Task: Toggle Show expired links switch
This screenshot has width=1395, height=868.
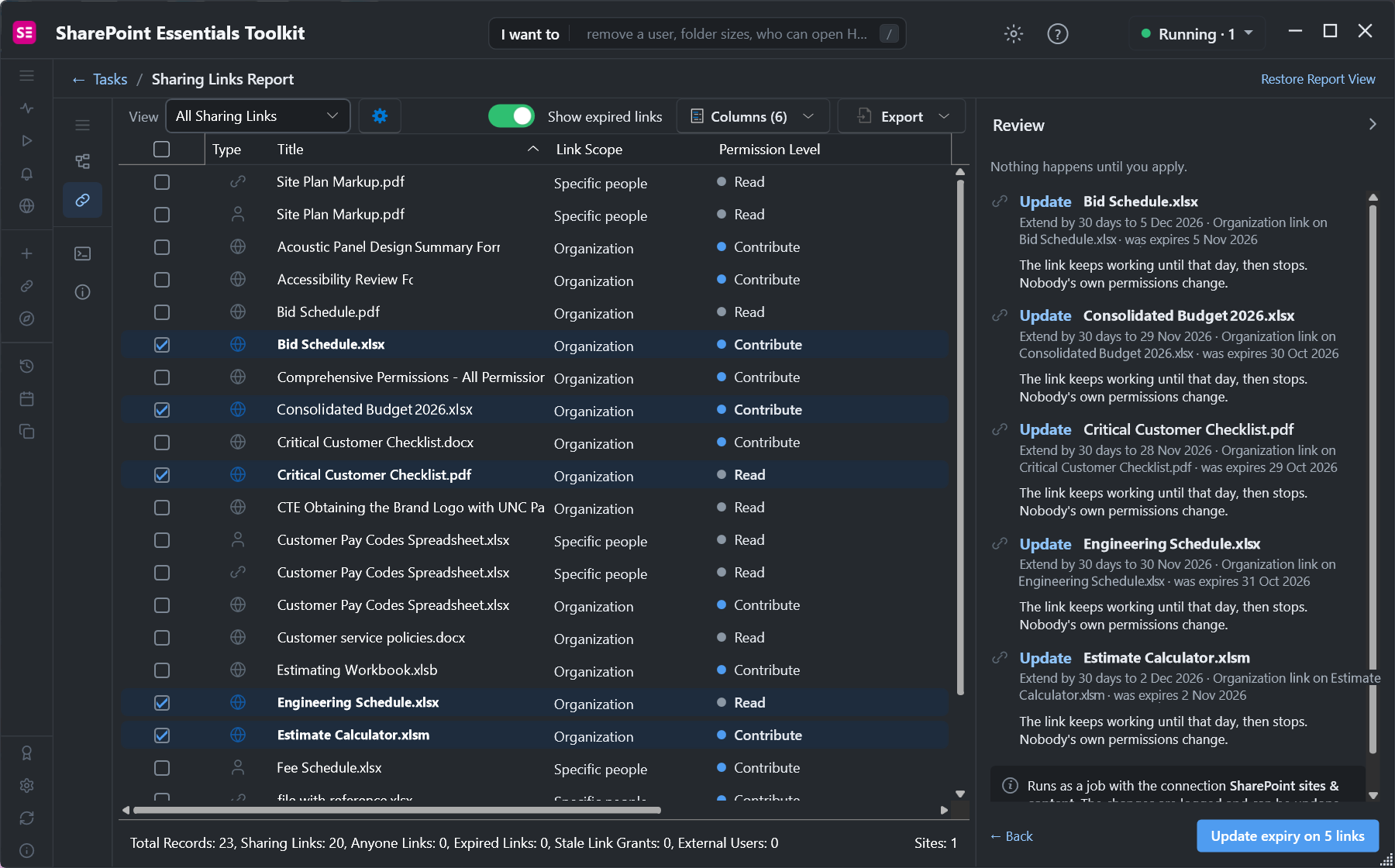Action: tap(511, 116)
